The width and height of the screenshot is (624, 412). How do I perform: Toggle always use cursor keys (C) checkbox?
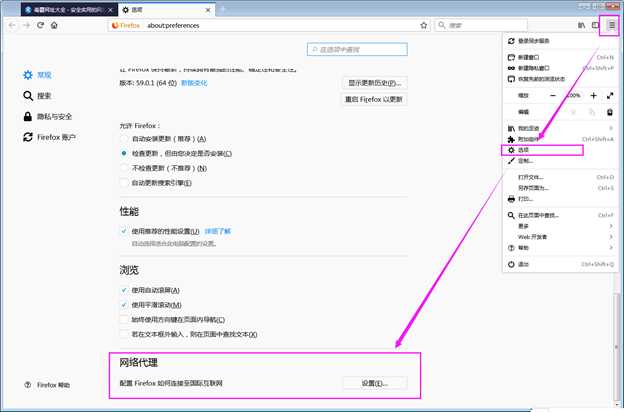(x=124, y=320)
